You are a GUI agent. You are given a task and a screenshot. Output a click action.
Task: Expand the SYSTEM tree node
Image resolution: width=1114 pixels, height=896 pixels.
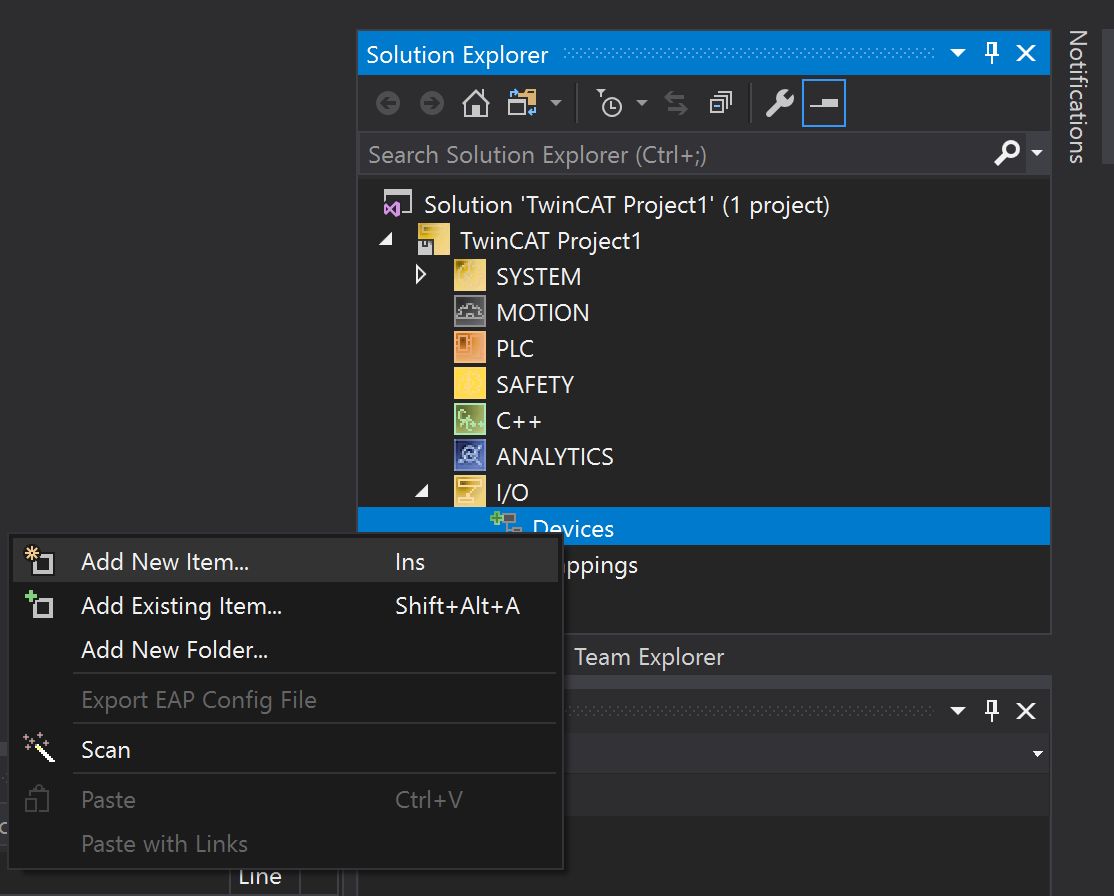pyautogui.click(x=421, y=274)
